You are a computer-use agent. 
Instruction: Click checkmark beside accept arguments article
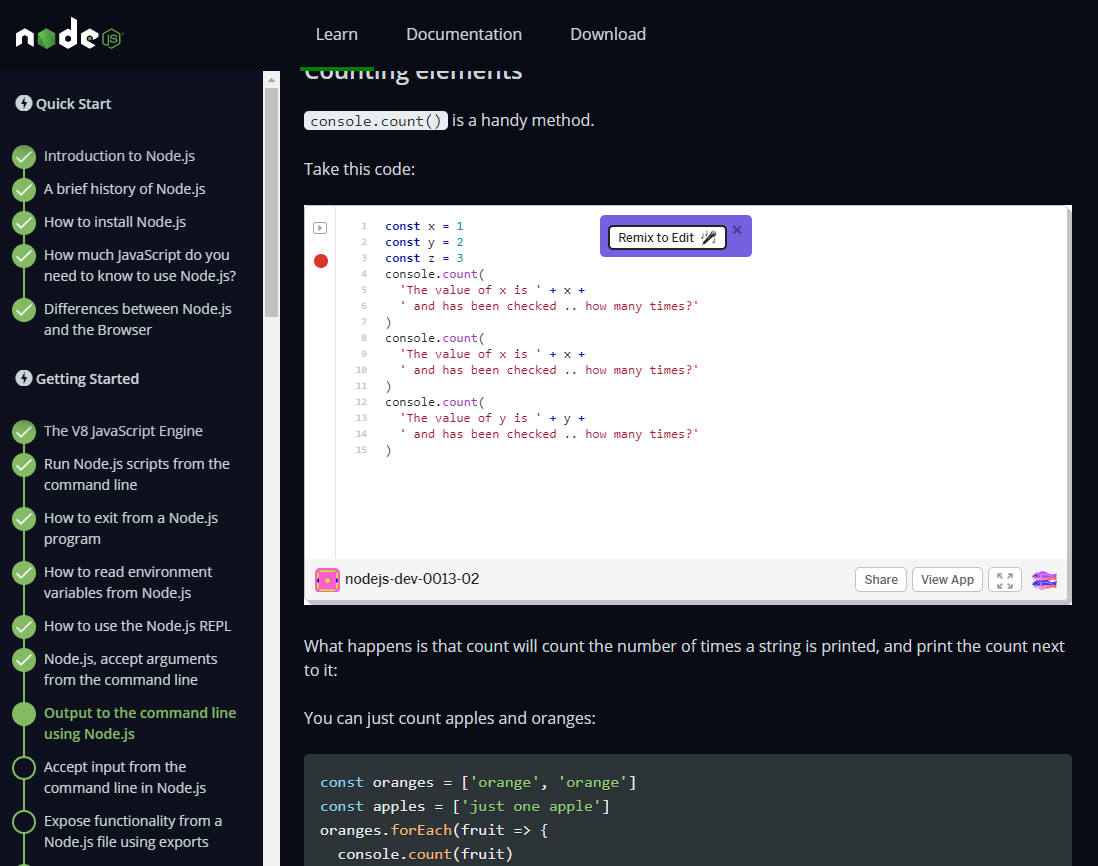coord(24,659)
